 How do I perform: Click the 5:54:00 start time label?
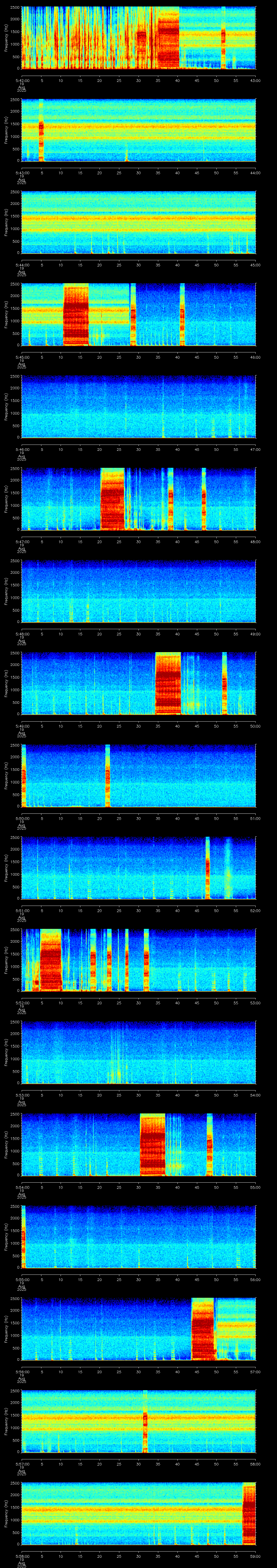22,1187
